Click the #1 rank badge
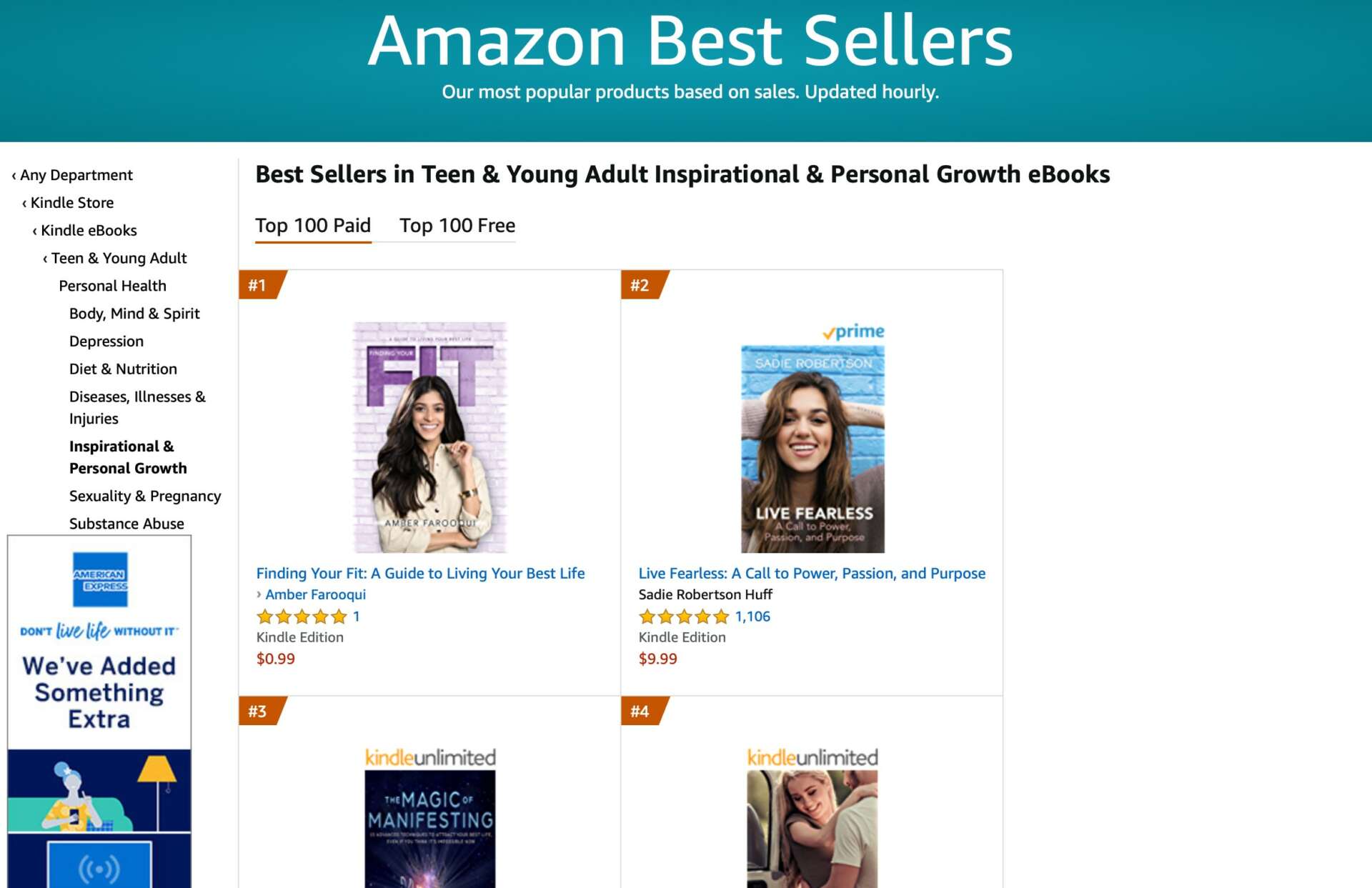Image resolution: width=1372 pixels, height=888 pixels. [259, 285]
